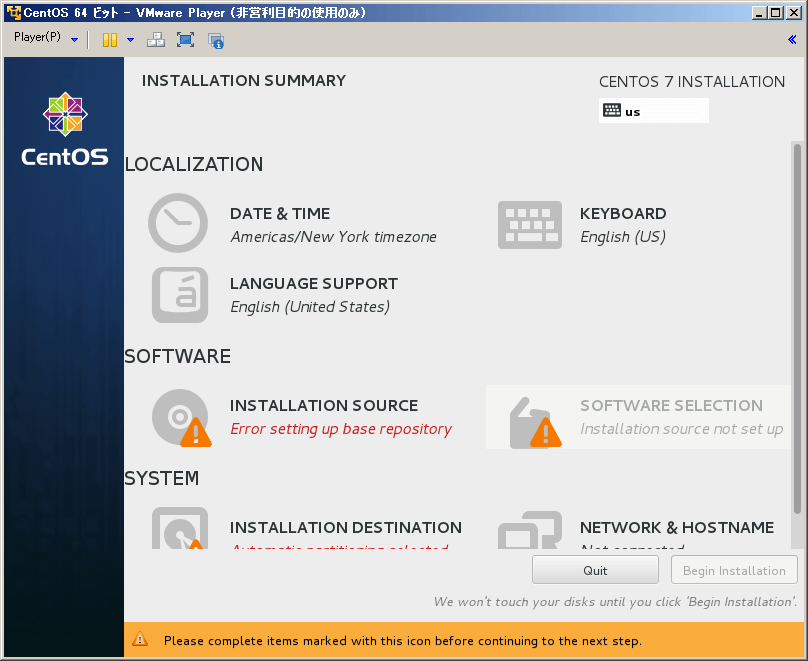Click the CentOS logo
Image resolution: width=808 pixels, height=661 pixels.
65,129
